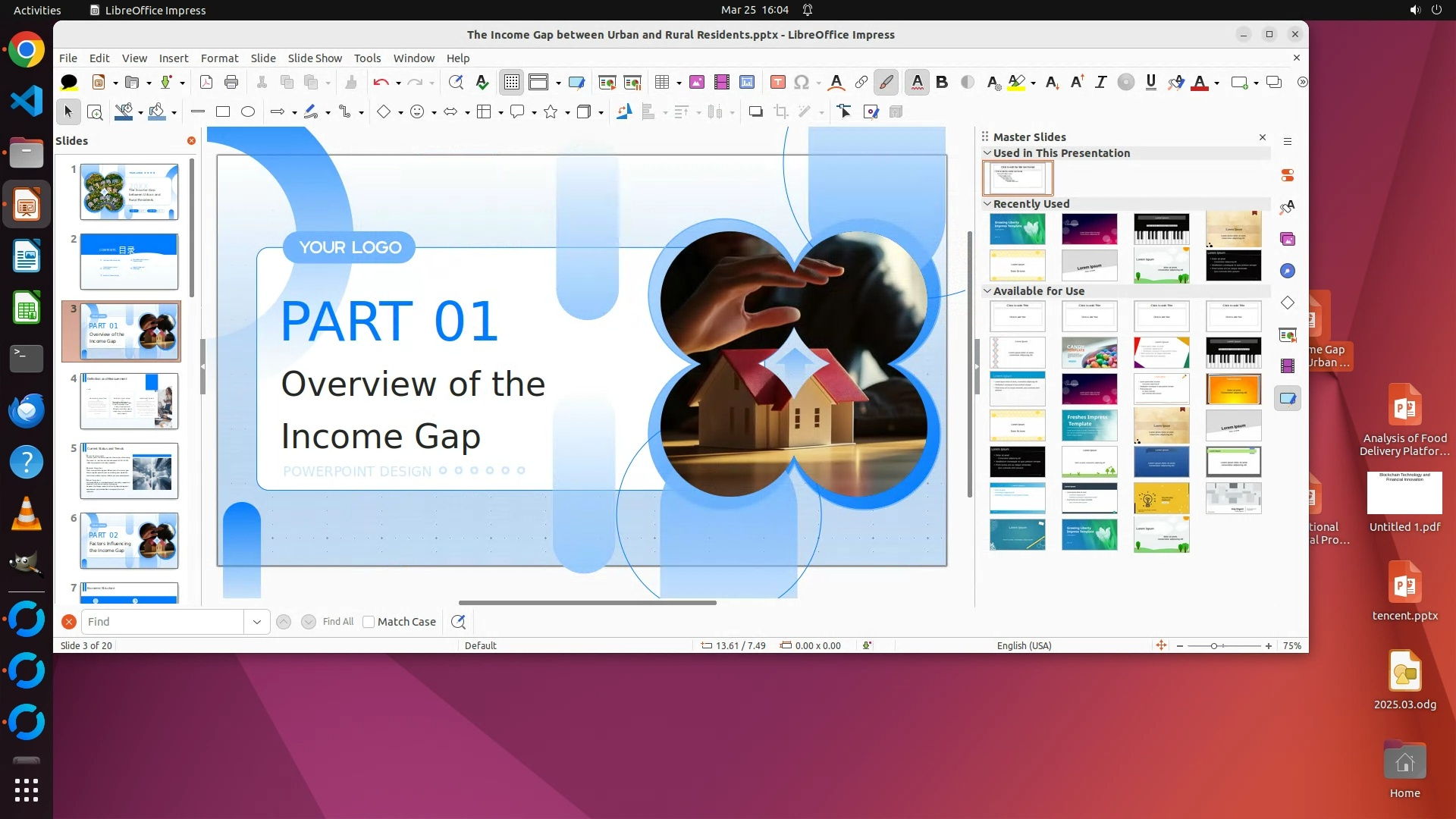Collapse the Recently Used section

987,204
